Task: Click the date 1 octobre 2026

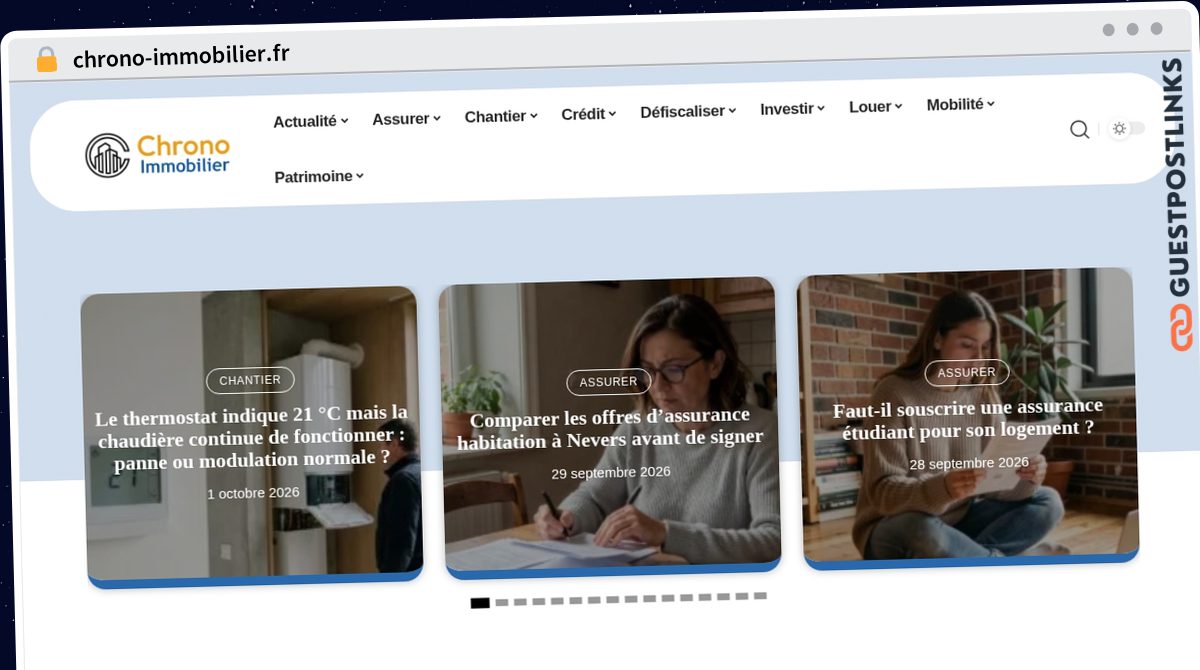Action: click(x=254, y=493)
